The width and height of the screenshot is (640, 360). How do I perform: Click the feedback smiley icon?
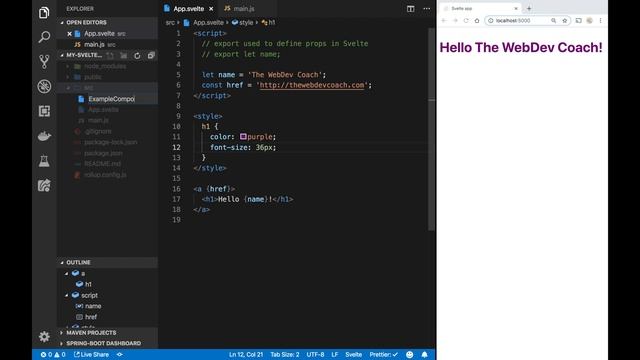(409, 355)
